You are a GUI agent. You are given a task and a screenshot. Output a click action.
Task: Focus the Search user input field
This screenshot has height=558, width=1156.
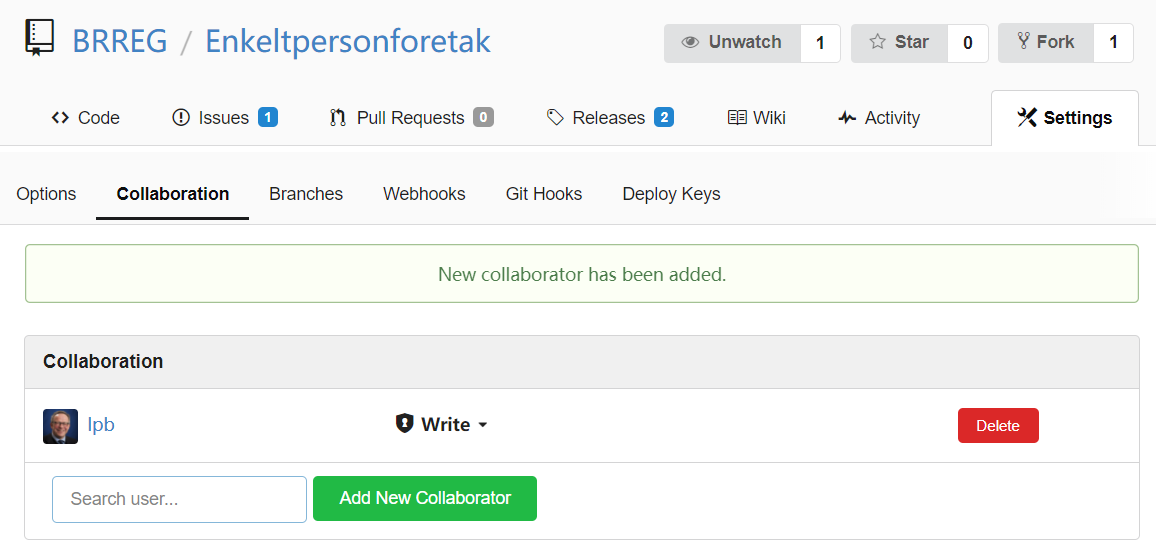179,499
